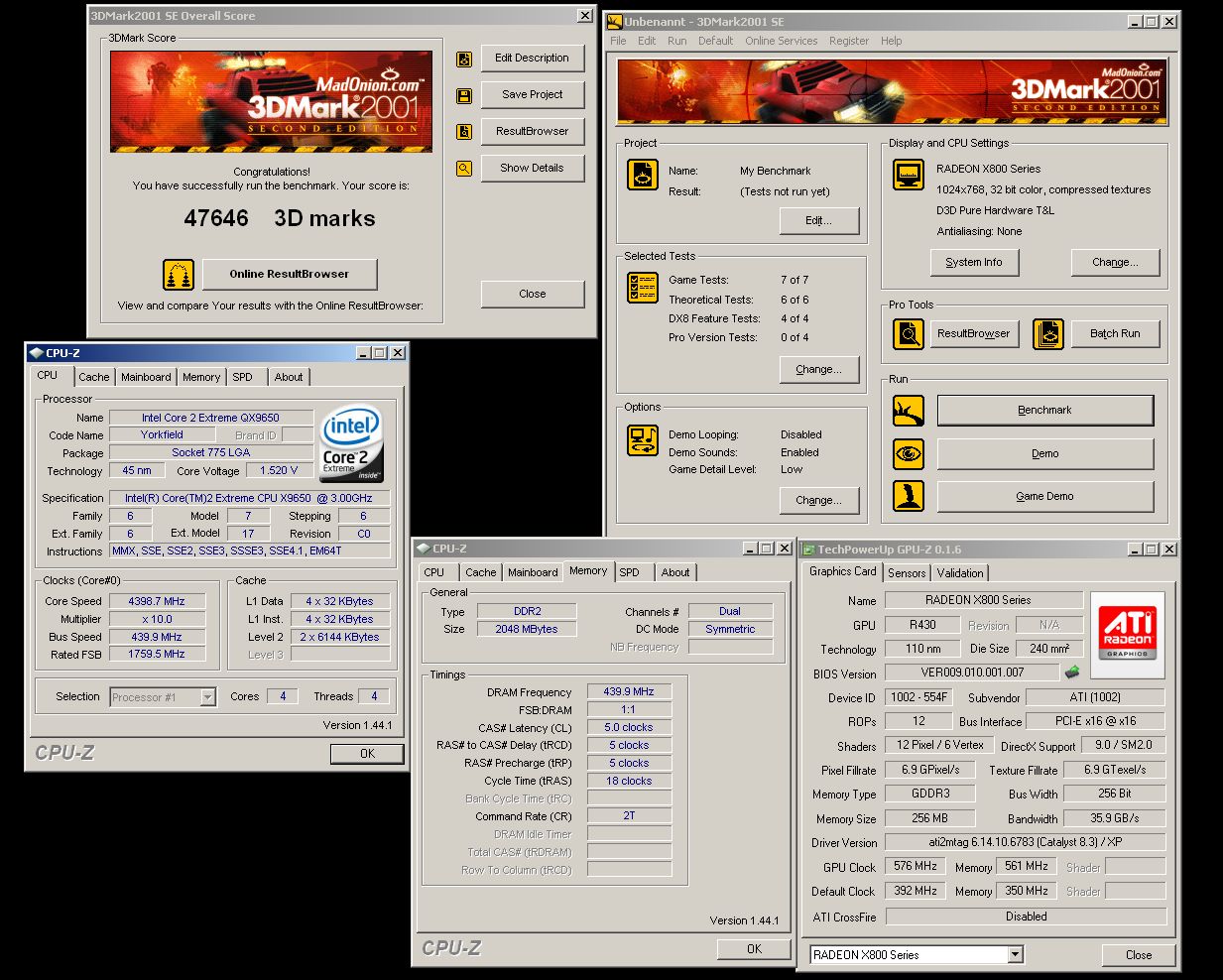Click Change... under Options
The image size is (1223, 980).
pyautogui.click(x=818, y=501)
